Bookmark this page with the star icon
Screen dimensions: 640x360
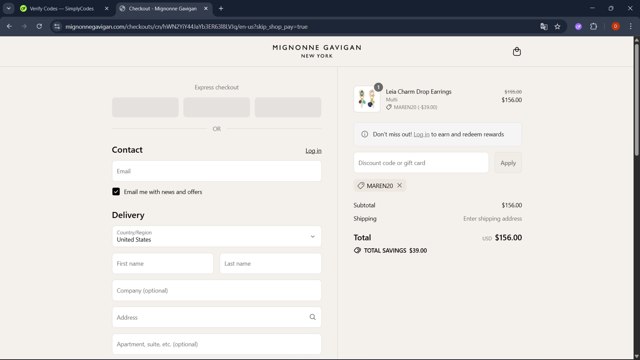pyautogui.click(x=558, y=27)
